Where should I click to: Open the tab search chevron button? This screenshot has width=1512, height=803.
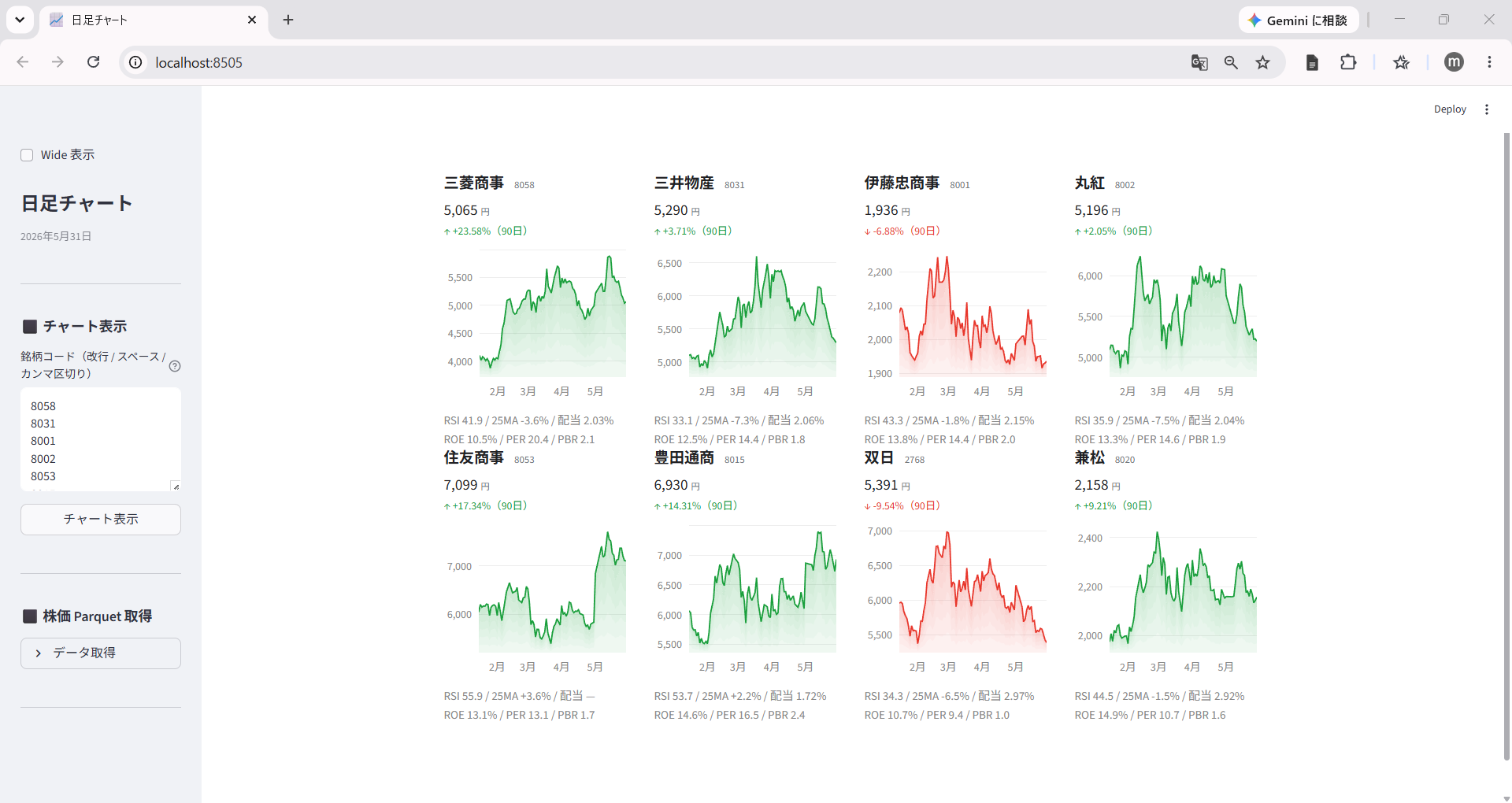pyautogui.click(x=20, y=20)
